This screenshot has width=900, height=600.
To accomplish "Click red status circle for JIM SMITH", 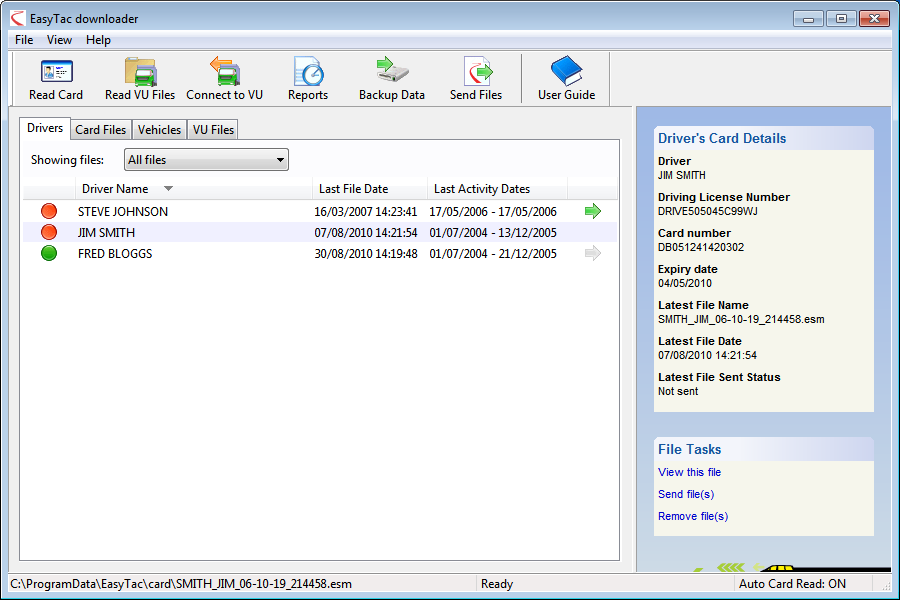I will (x=49, y=233).
